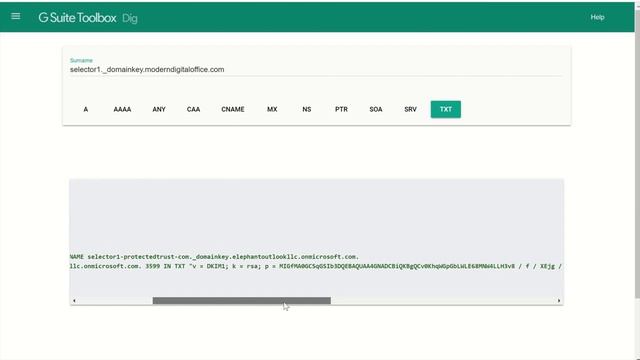Click the horizontal scrollbar thumb in results
This screenshot has height=360, width=640.
242,301
